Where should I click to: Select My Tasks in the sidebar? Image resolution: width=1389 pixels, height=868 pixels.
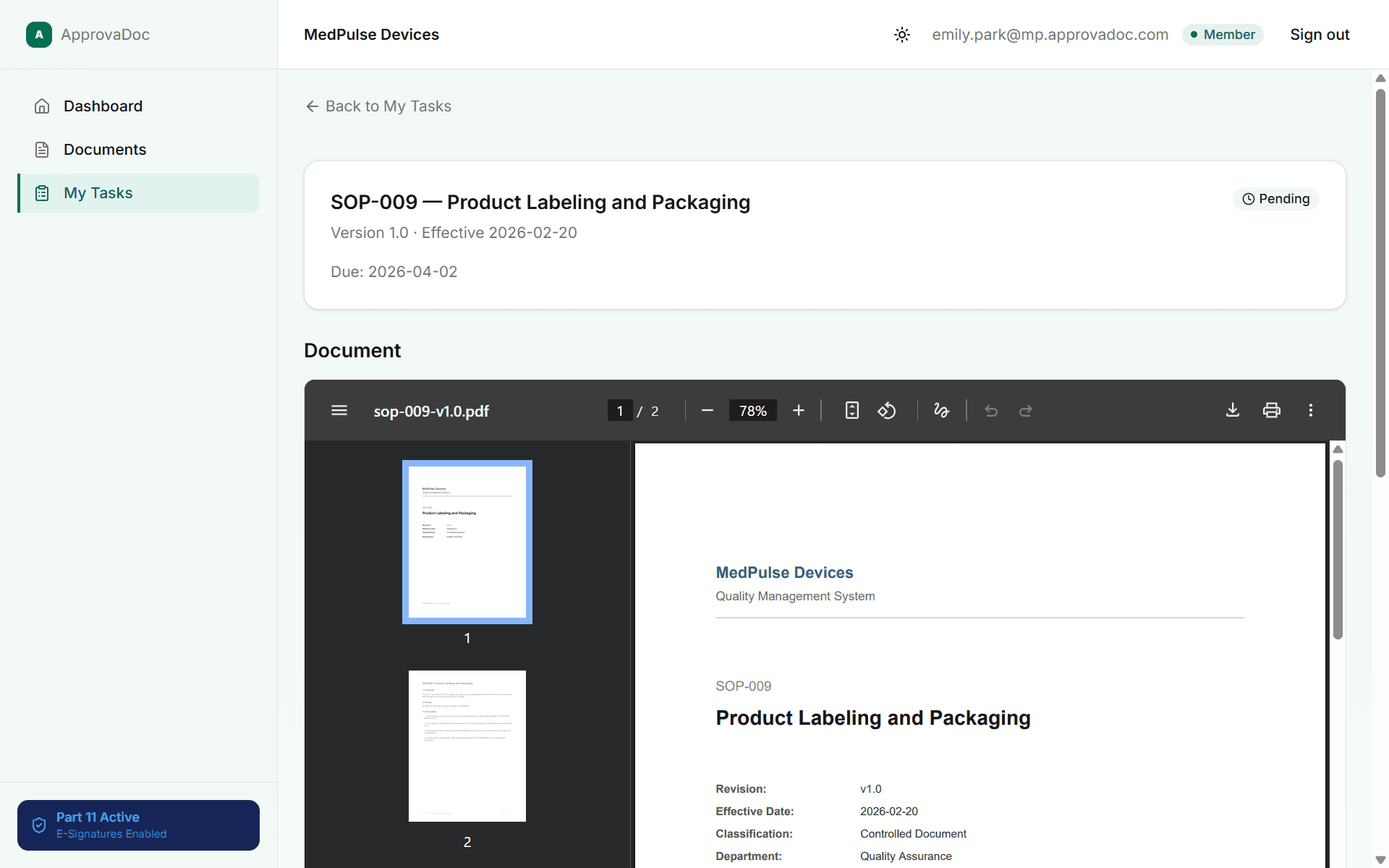point(98,192)
